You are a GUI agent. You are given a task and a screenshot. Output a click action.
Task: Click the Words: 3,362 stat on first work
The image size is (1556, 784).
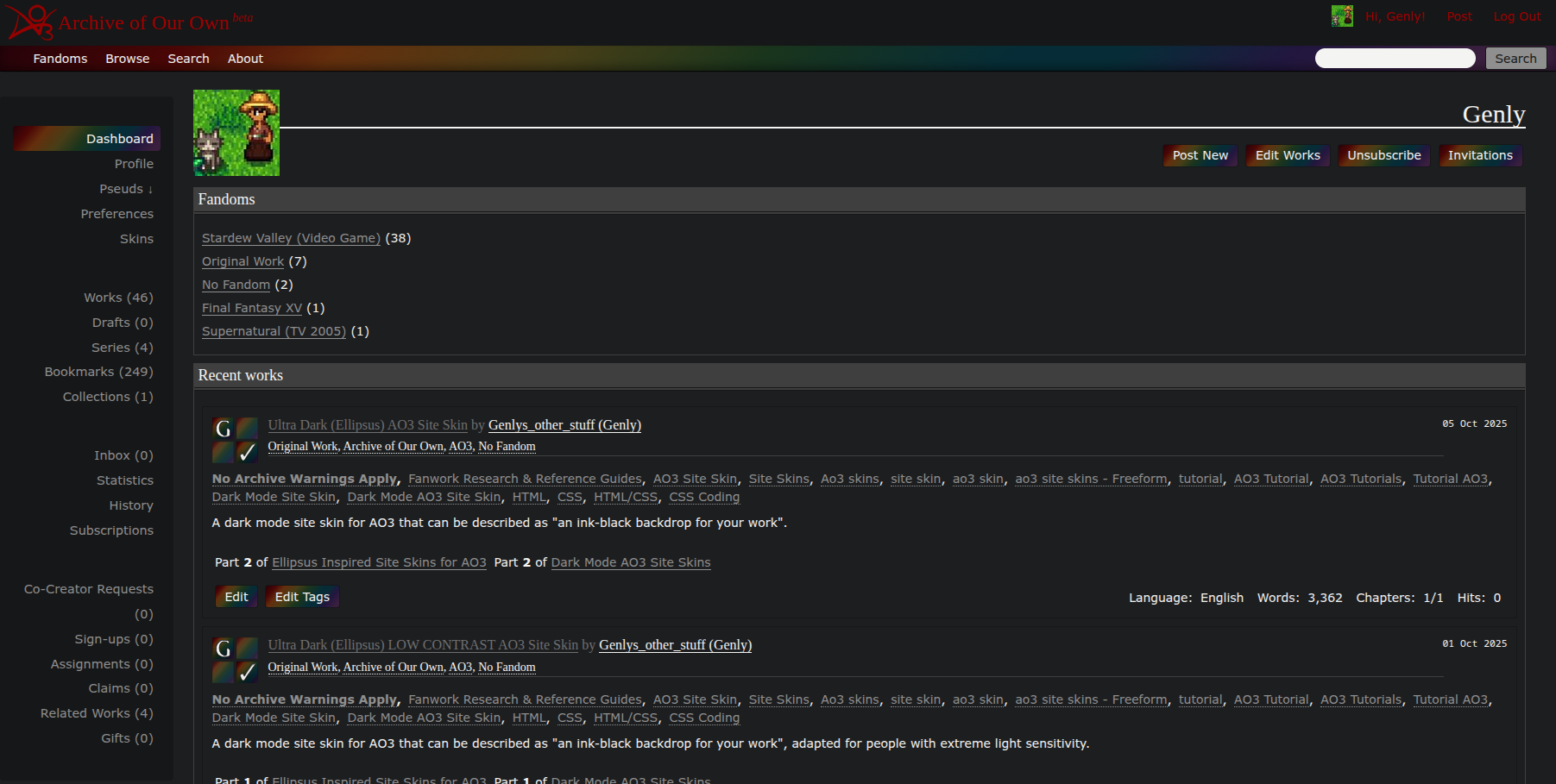point(1300,598)
